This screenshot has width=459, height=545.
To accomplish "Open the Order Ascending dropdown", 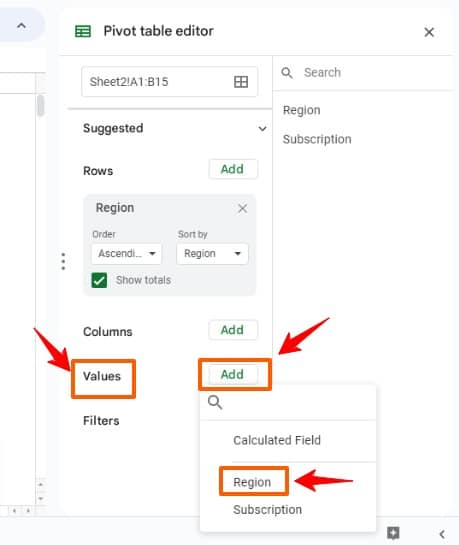I will coord(126,253).
